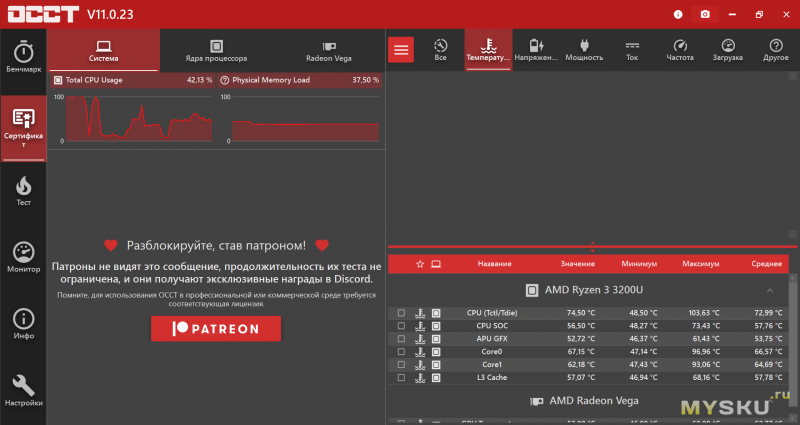The width and height of the screenshot is (800, 425).
Task: Click chip icon in Core1 row
Action: click(436, 365)
